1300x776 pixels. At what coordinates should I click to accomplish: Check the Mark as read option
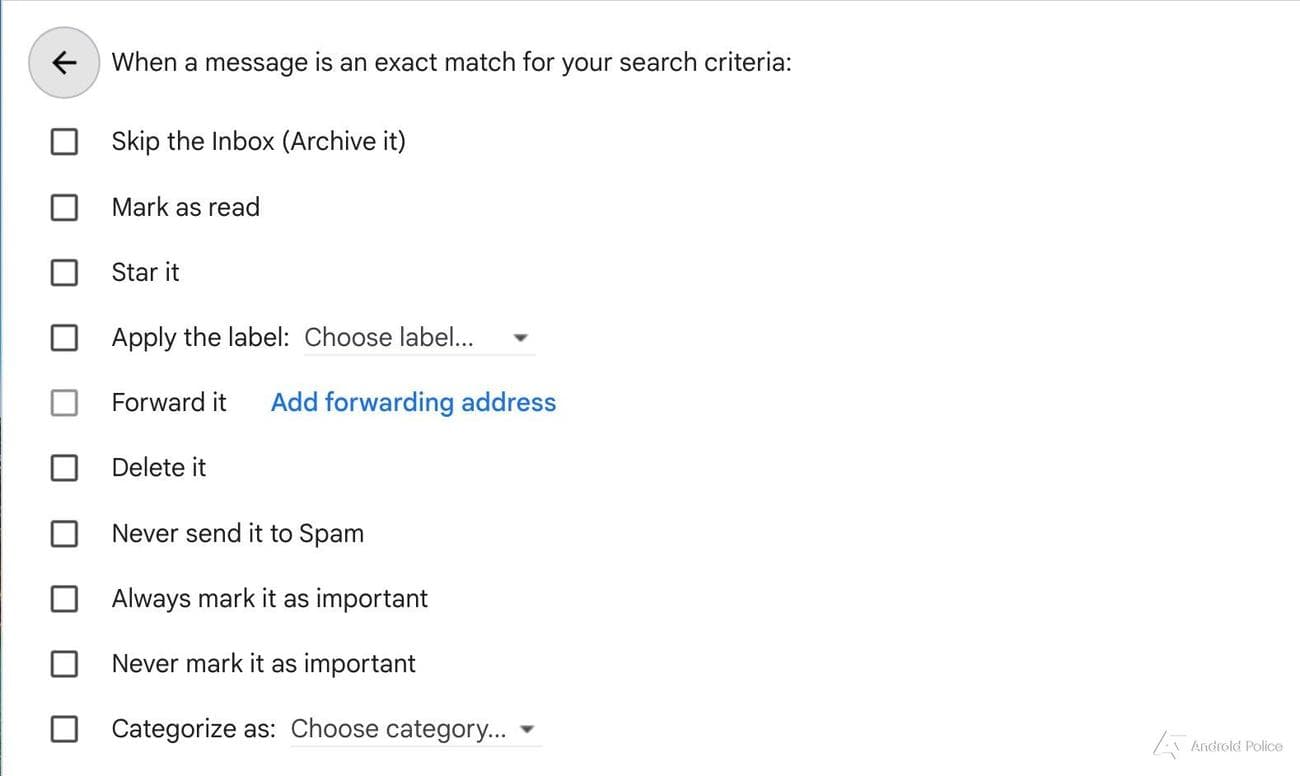[63, 207]
